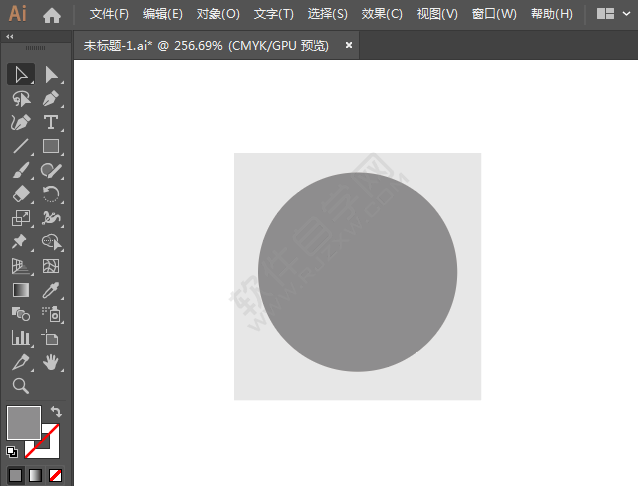Select the Zoom magnifier tool
The width and height of the screenshot is (638, 486).
pos(21,385)
